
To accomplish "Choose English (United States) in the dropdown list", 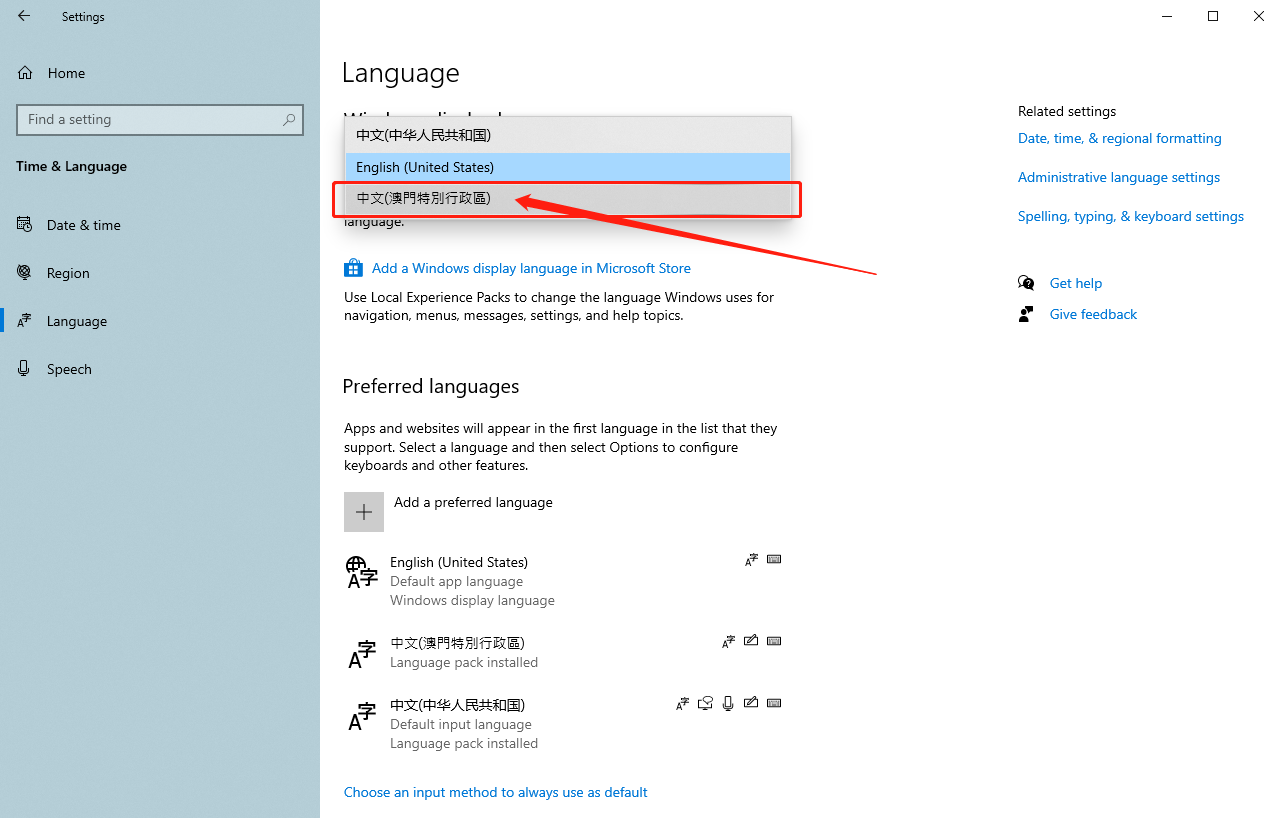I will pos(567,167).
